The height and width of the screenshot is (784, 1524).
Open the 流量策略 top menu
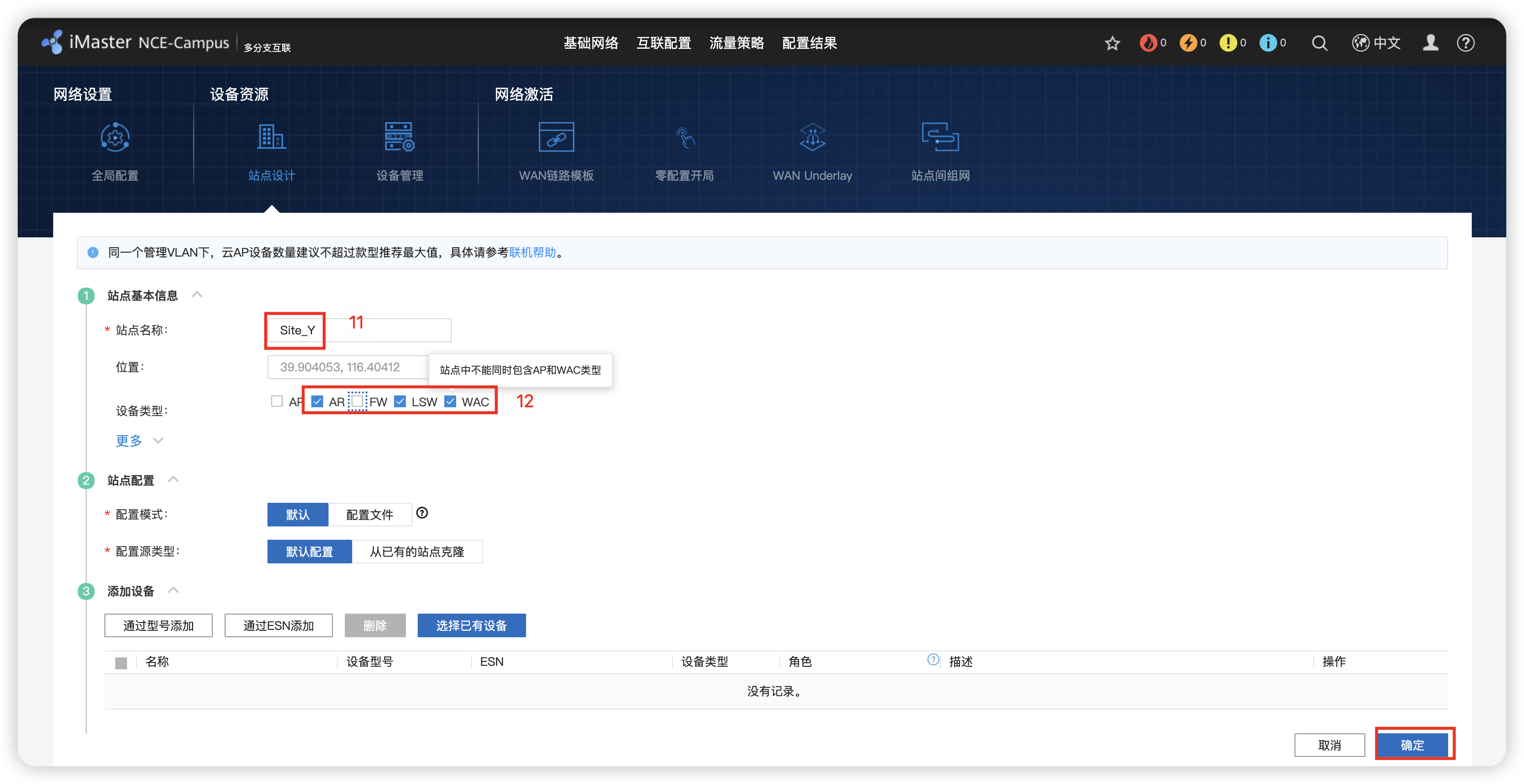tap(736, 43)
